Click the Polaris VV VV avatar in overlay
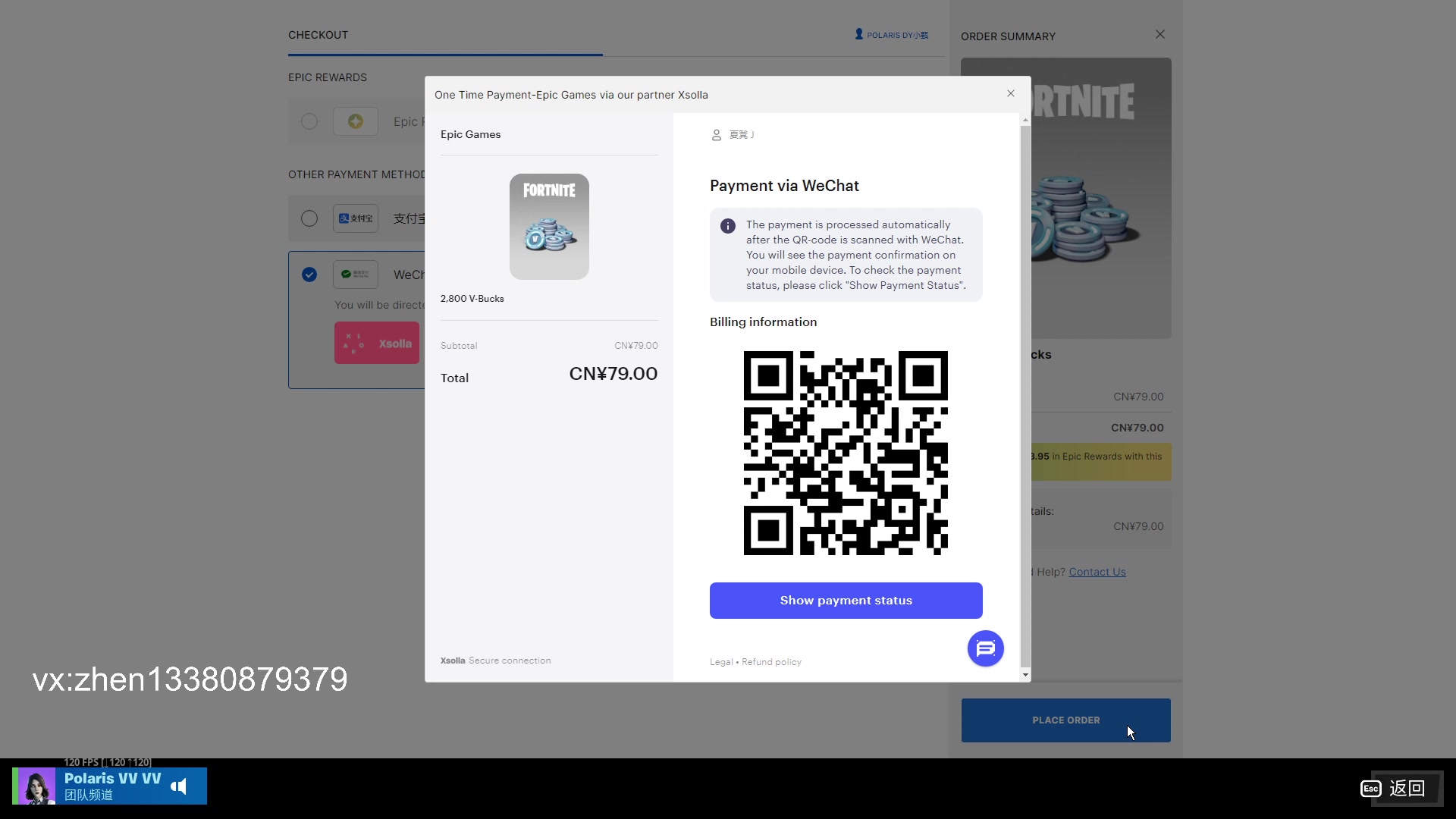The width and height of the screenshot is (1456, 819). (x=36, y=786)
